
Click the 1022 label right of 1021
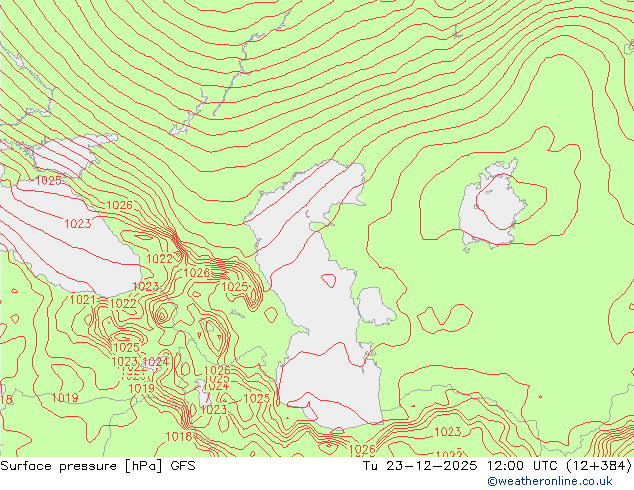pos(123,303)
